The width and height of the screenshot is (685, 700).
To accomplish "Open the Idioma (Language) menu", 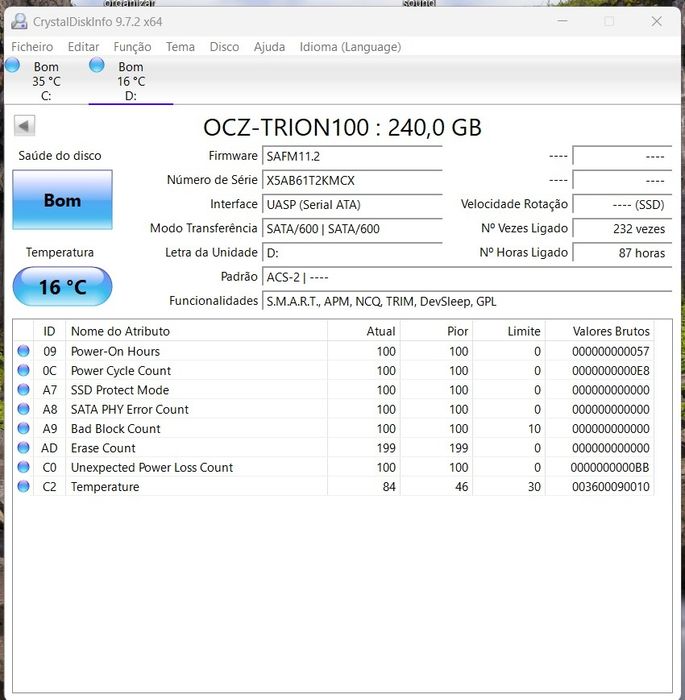I will [351, 47].
